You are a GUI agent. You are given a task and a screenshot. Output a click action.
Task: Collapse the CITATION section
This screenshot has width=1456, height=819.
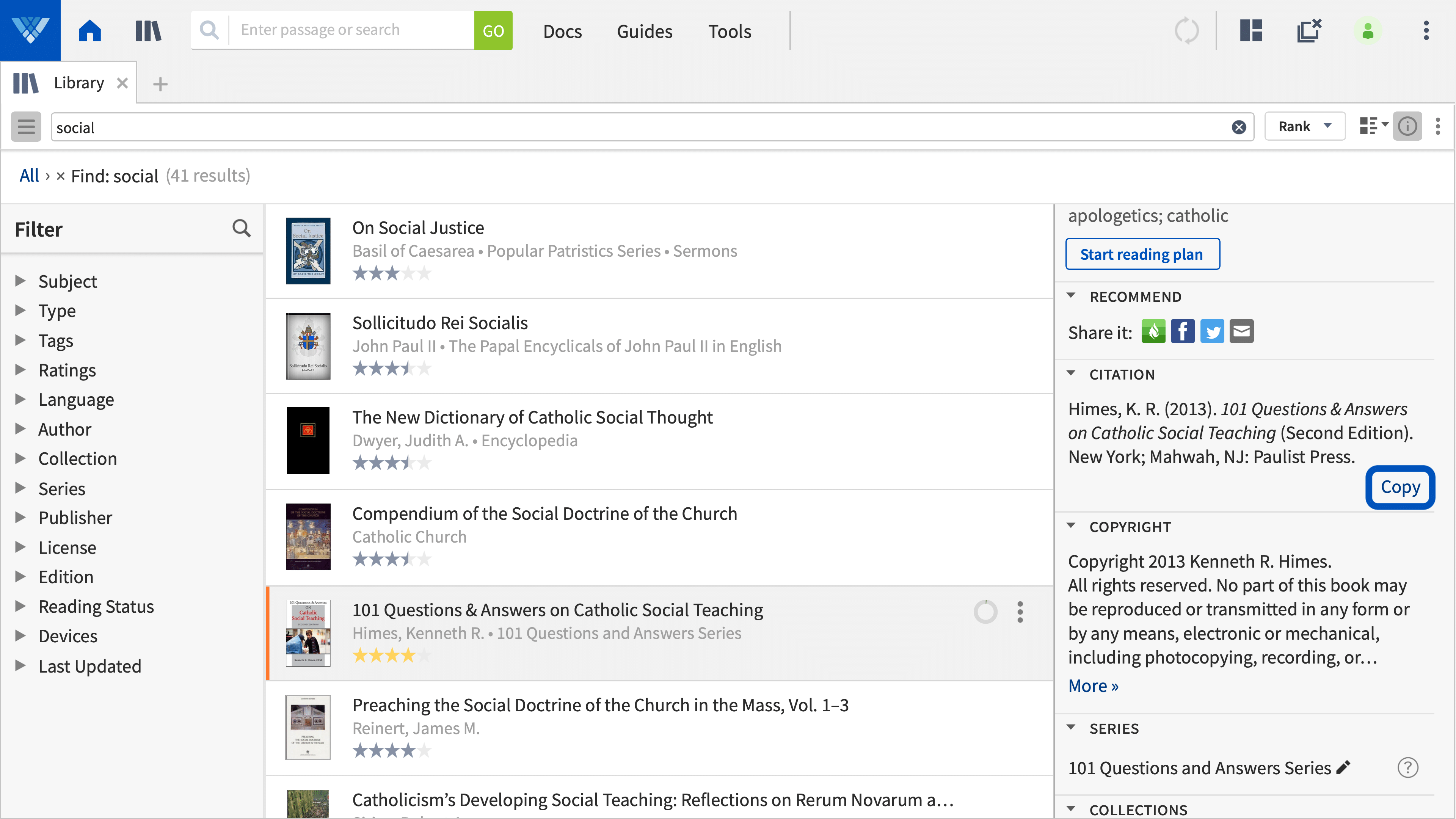[1070, 373]
